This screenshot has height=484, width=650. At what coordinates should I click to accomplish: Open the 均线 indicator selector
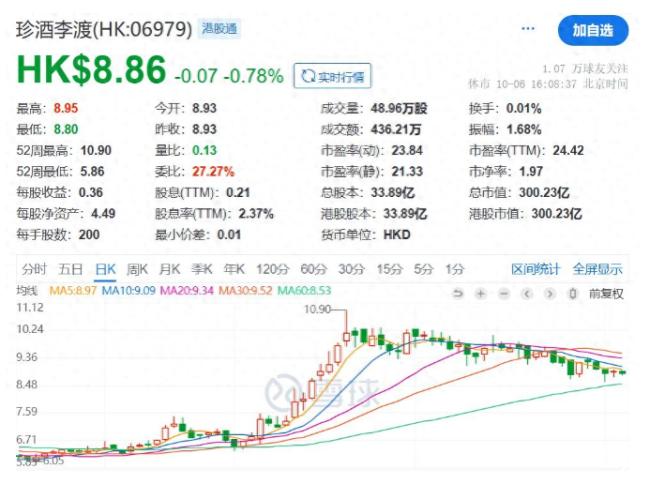[28, 292]
